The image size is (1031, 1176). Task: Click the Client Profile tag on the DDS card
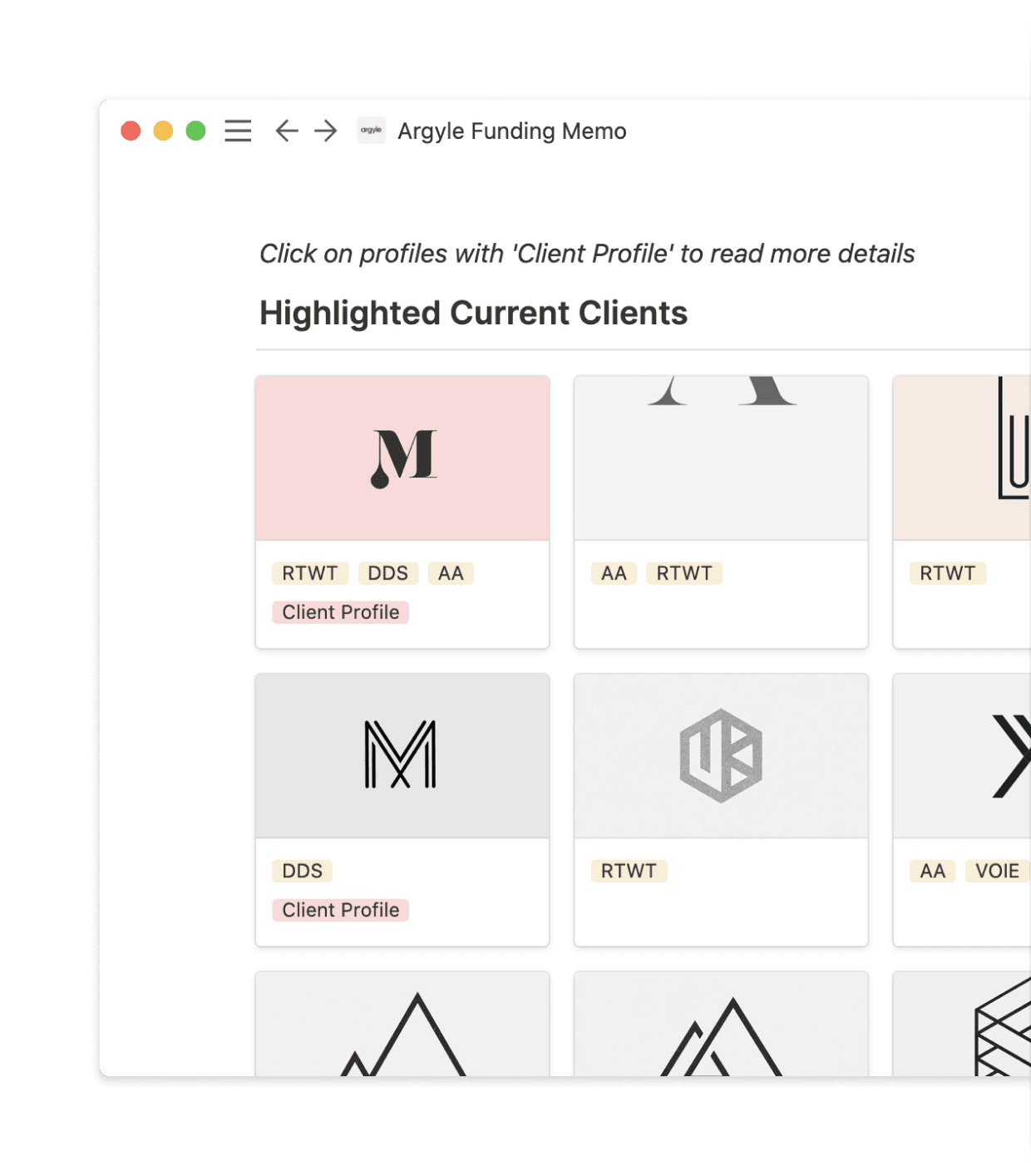click(x=340, y=910)
